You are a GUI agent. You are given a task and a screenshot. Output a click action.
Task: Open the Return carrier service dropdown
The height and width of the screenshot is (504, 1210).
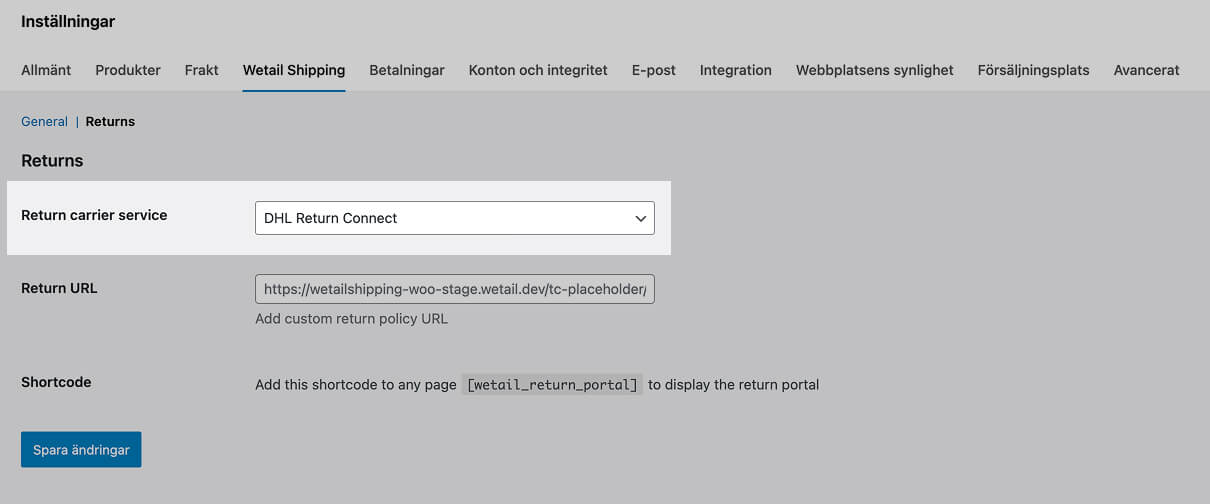tap(454, 218)
